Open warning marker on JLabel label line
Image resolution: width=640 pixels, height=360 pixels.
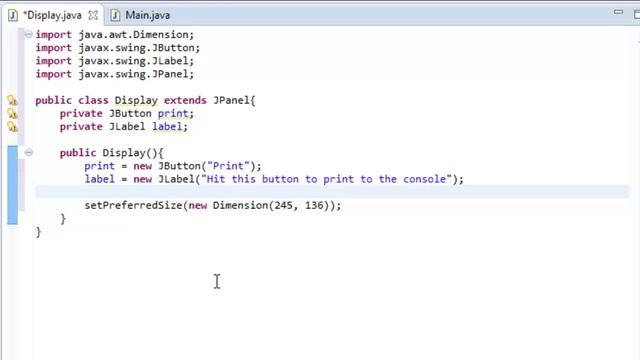pos(13,127)
